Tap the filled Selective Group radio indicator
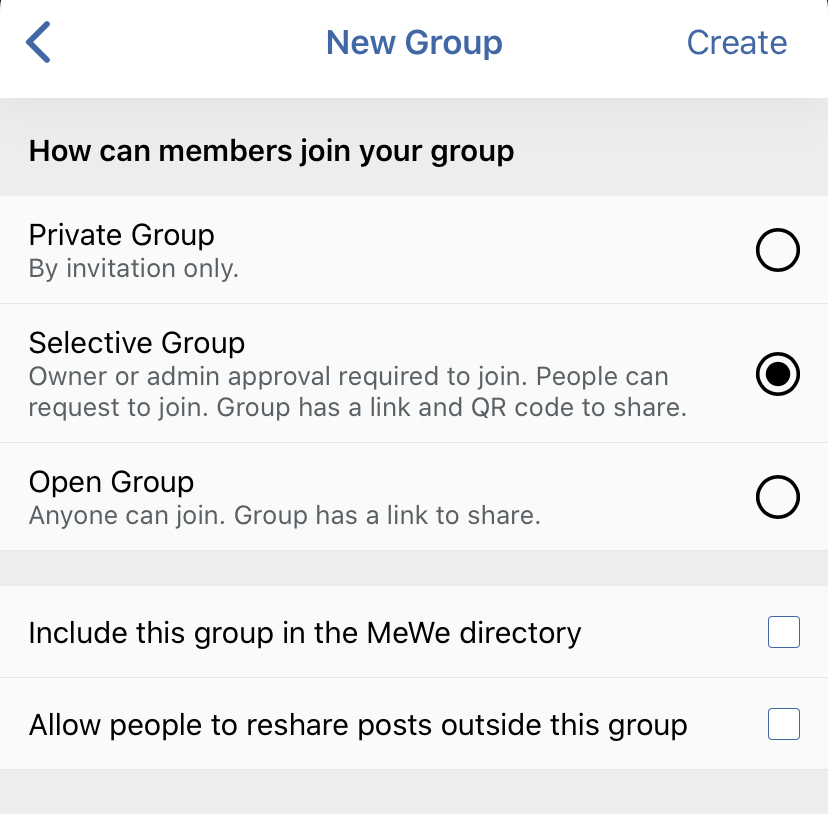The height and width of the screenshot is (814, 828). tap(777, 374)
